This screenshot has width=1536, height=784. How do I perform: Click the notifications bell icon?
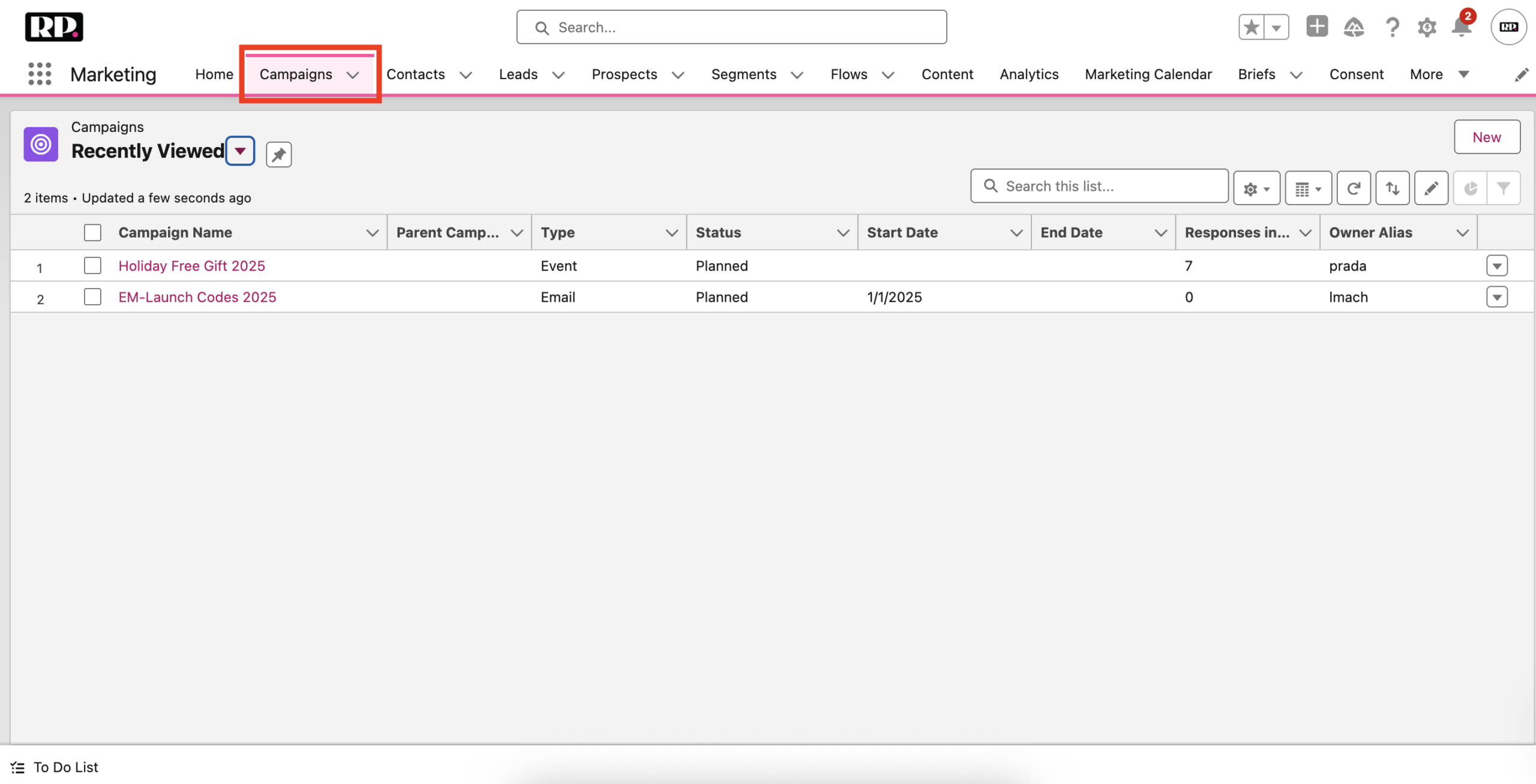[x=1462, y=27]
